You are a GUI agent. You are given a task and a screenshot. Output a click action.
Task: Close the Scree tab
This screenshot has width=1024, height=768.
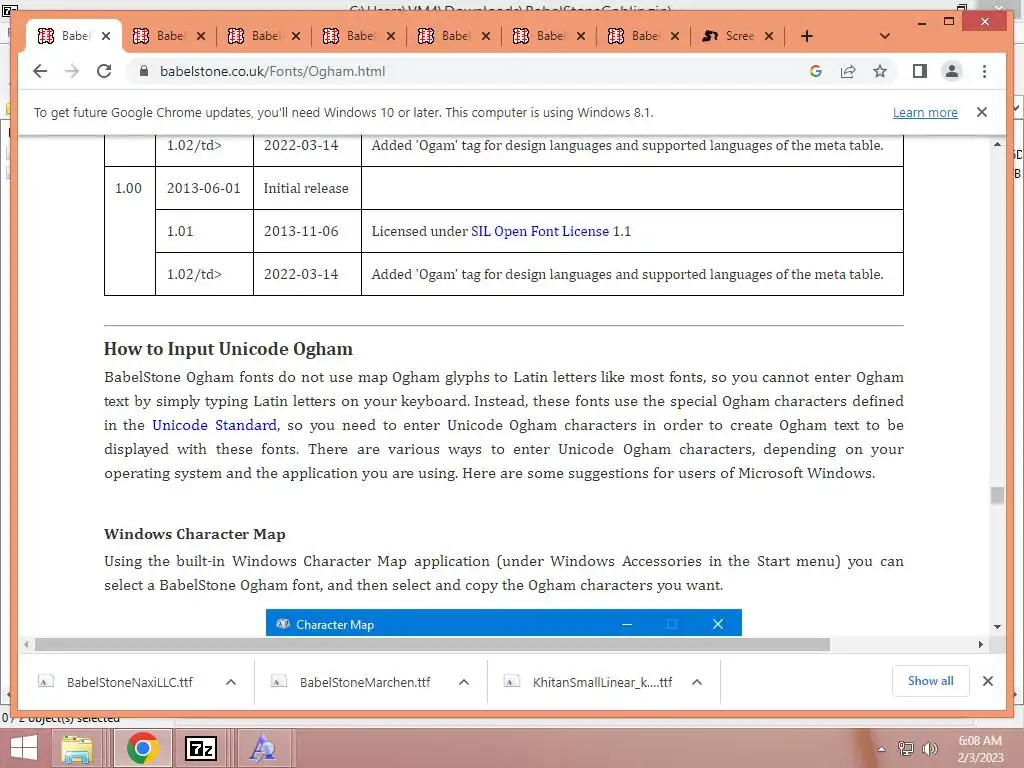point(769,36)
